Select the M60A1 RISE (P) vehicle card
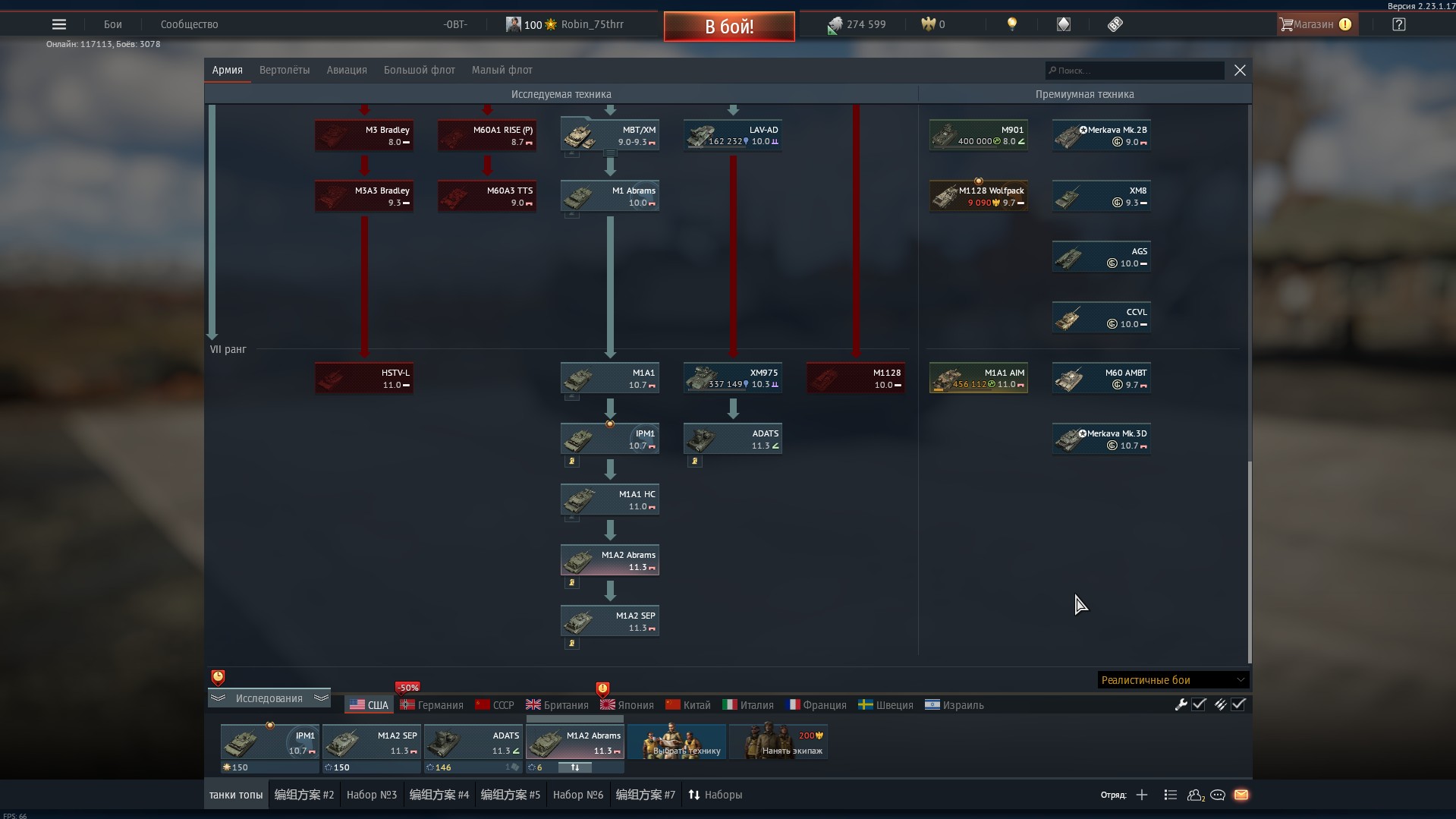The width and height of the screenshot is (1456, 819). pos(487,135)
